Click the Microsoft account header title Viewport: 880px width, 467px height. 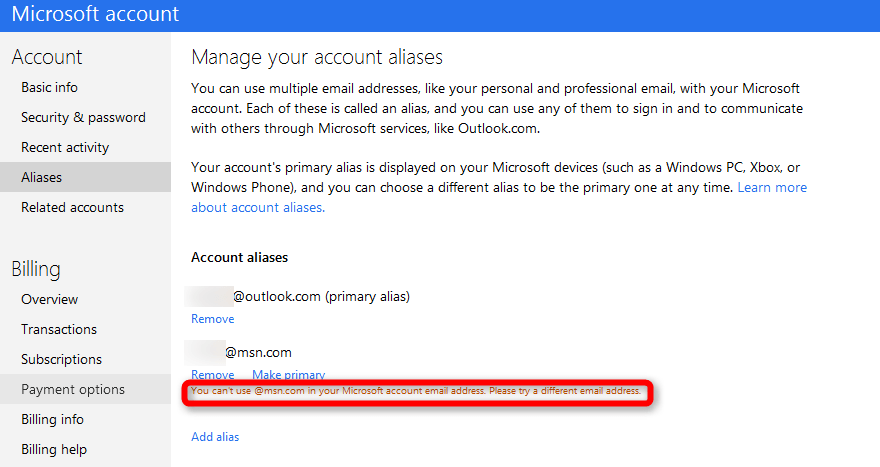click(95, 14)
